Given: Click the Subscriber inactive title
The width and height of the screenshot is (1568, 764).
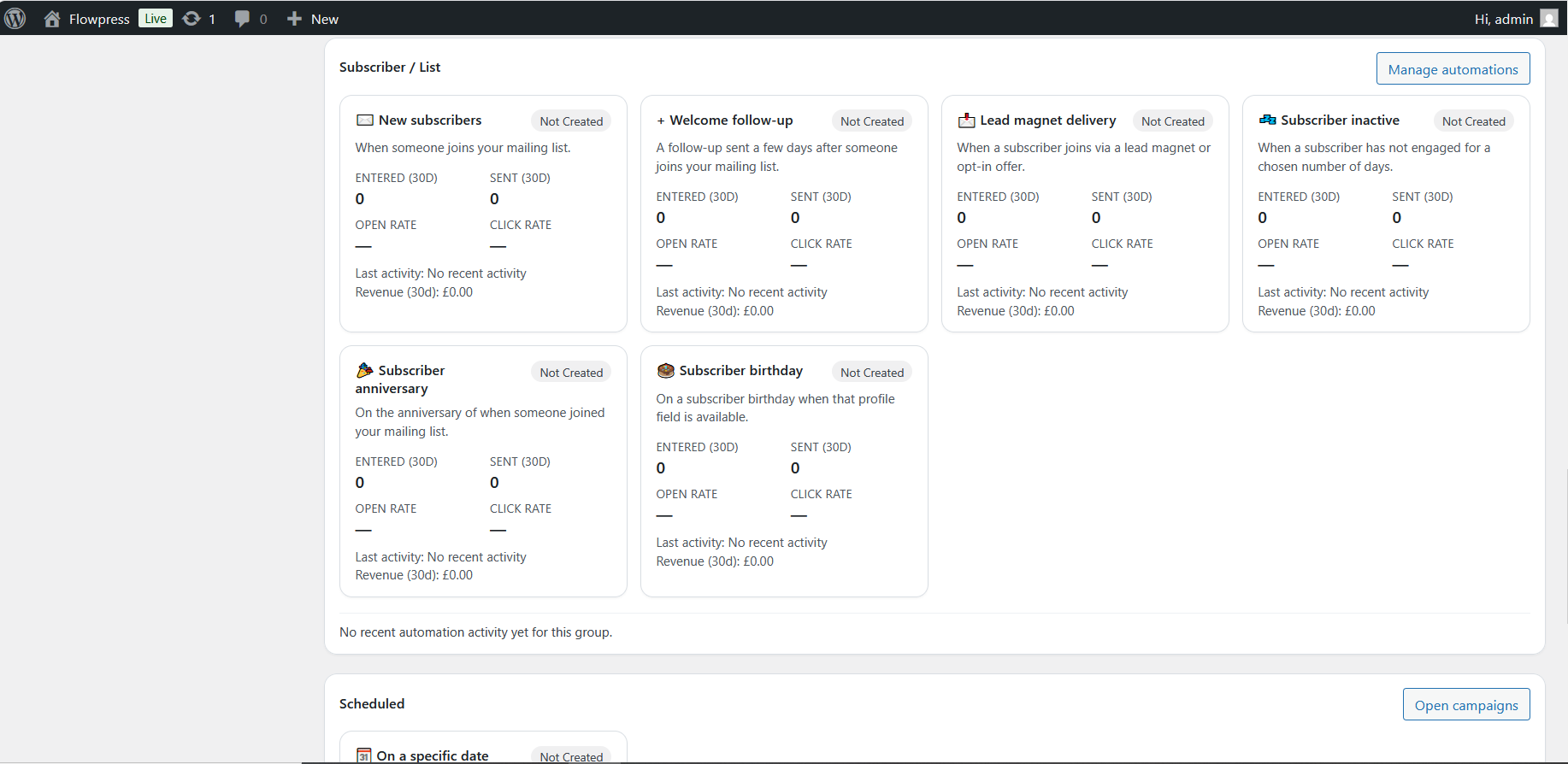Looking at the screenshot, I should pyautogui.click(x=1340, y=120).
